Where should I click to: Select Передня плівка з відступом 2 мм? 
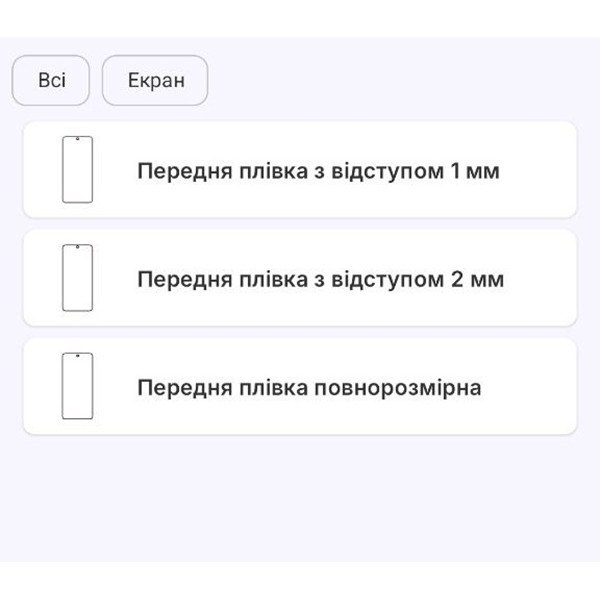click(320, 279)
